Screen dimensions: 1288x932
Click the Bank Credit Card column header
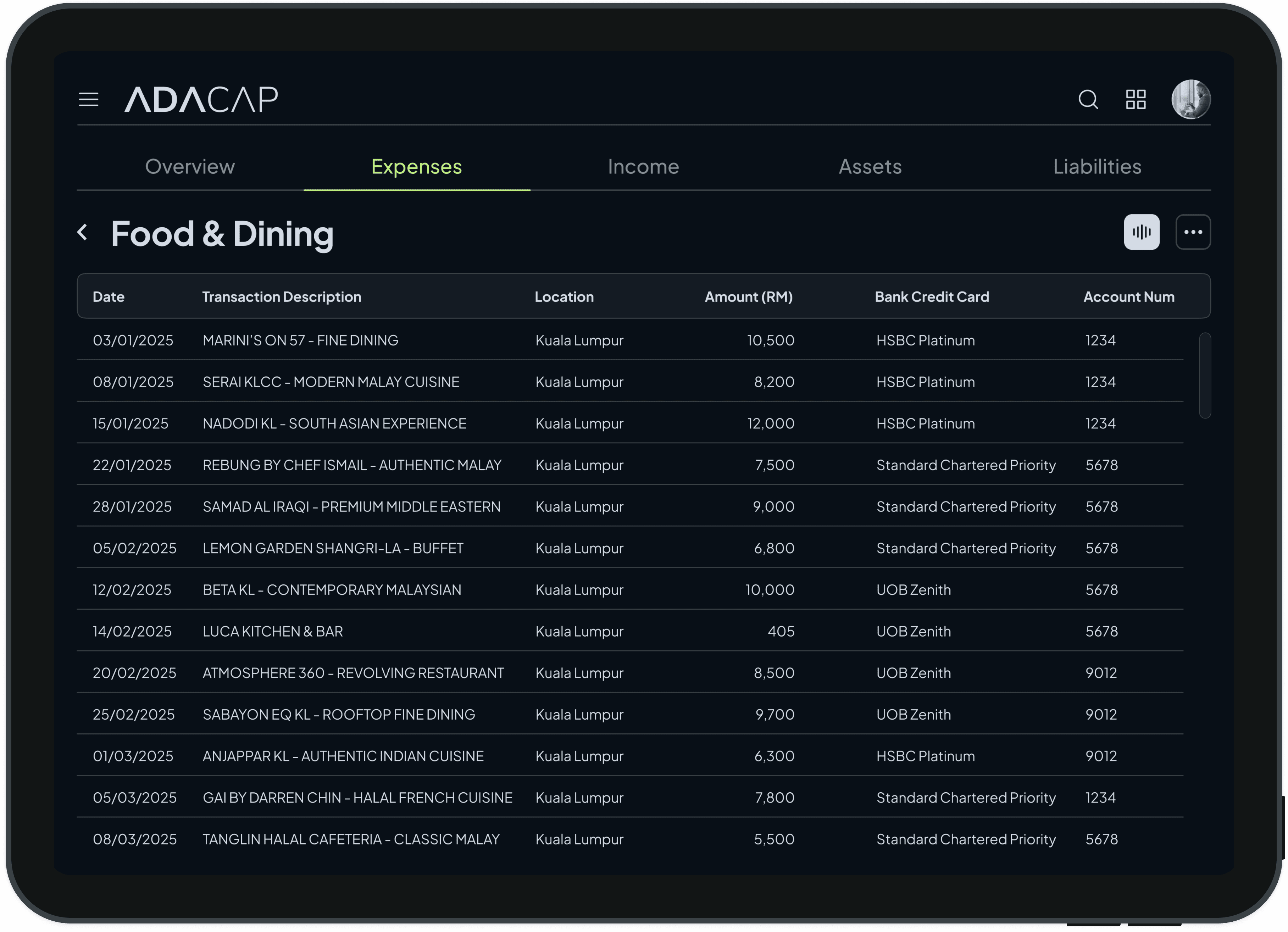pos(931,297)
